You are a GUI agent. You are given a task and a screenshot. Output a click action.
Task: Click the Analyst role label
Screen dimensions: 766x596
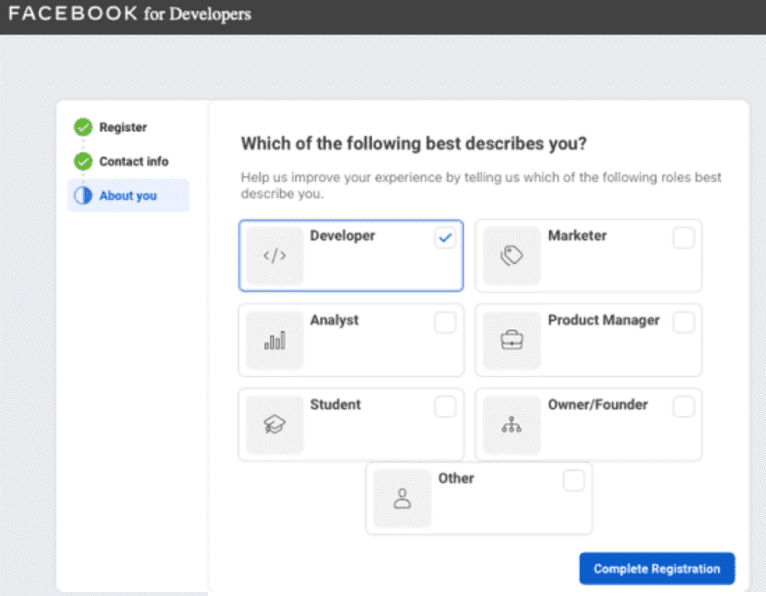coord(334,320)
